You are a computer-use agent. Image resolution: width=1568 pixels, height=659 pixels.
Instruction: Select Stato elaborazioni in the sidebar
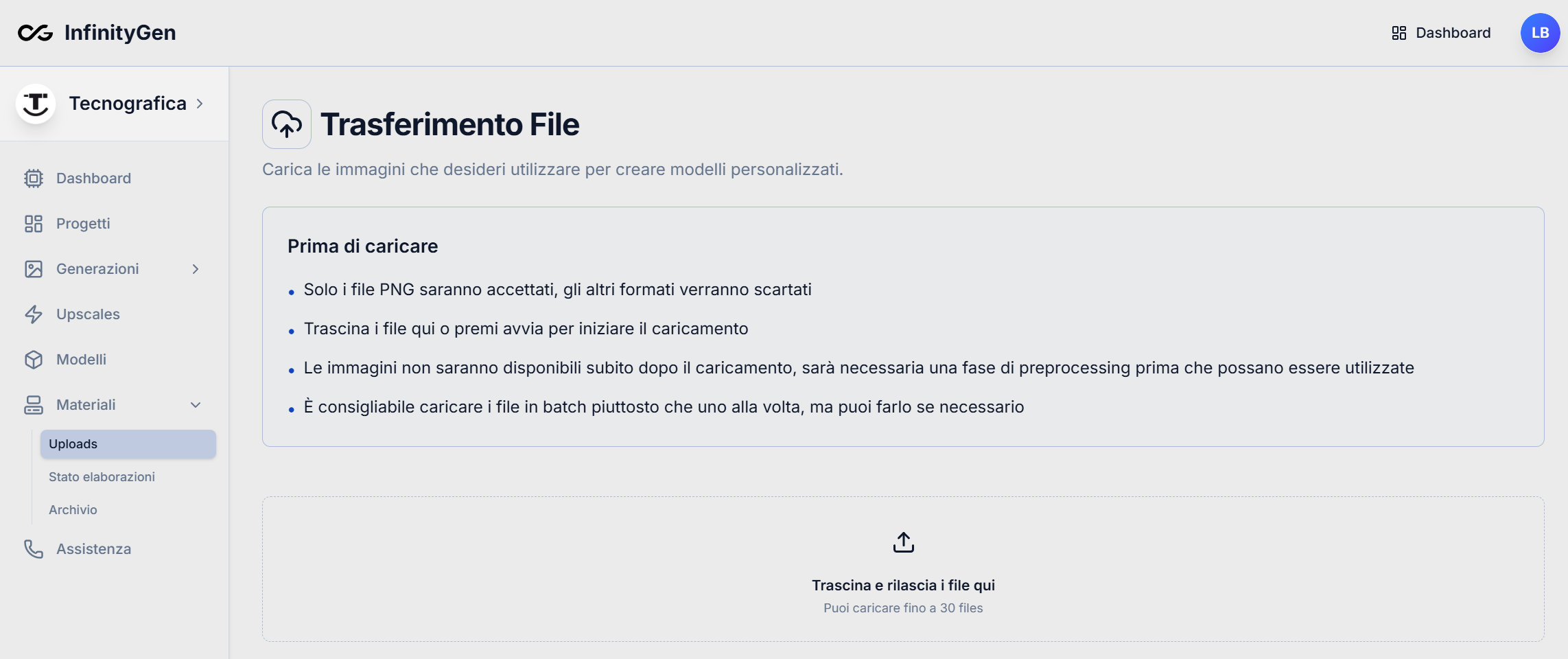pos(102,476)
